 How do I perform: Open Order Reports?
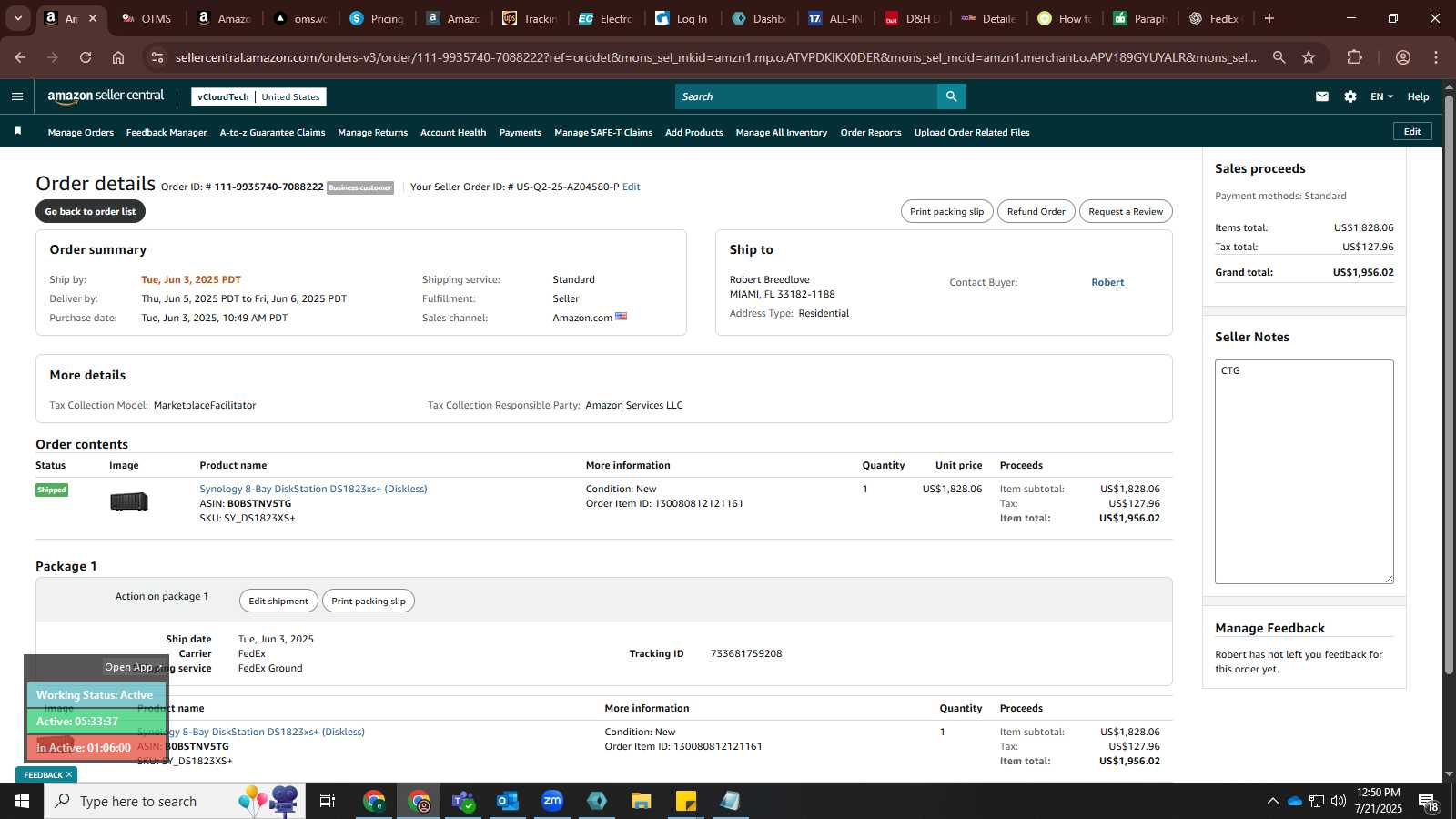tap(871, 132)
